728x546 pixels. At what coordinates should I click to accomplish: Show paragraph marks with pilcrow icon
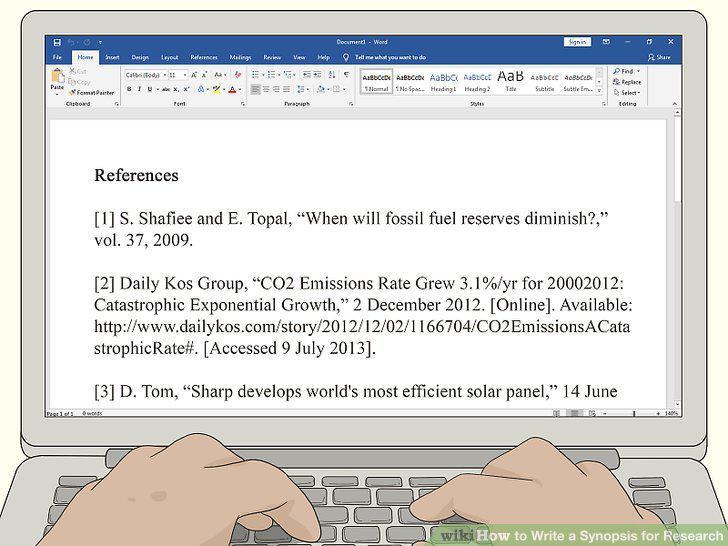point(346,75)
